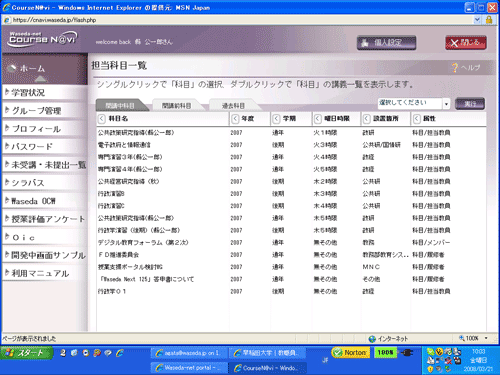Image resolution: width=500 pixels, height=375 pixels.
Task: Click the ヘルプ help link
Action: click(x=471, y=68)
